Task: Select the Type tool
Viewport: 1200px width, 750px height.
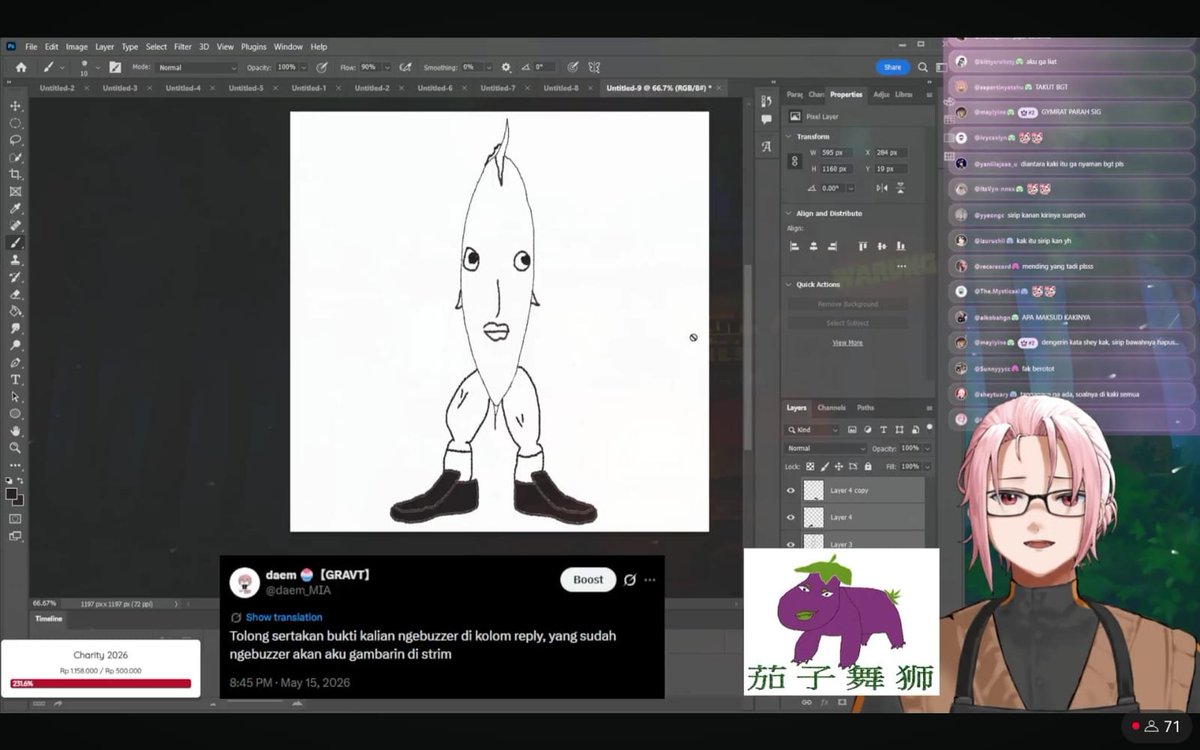Action: point(15,379)
